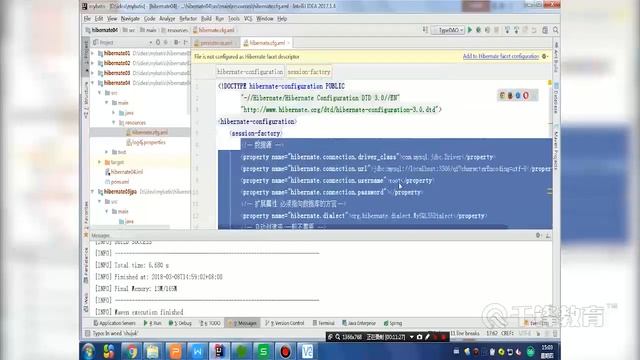The image size is (640, 360).
Task: Open Search Everywhere magnifier icon
Action: (x=556, y=30)
